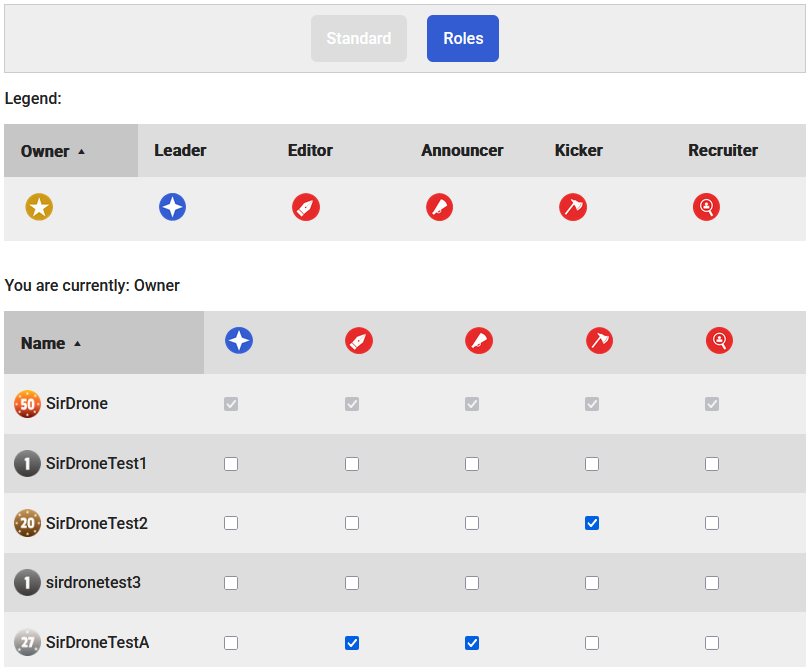The width and height of the screenshot is (810, 667).
Task: Click the red Editor icon in legend
Action: click(x=305, y=207)
